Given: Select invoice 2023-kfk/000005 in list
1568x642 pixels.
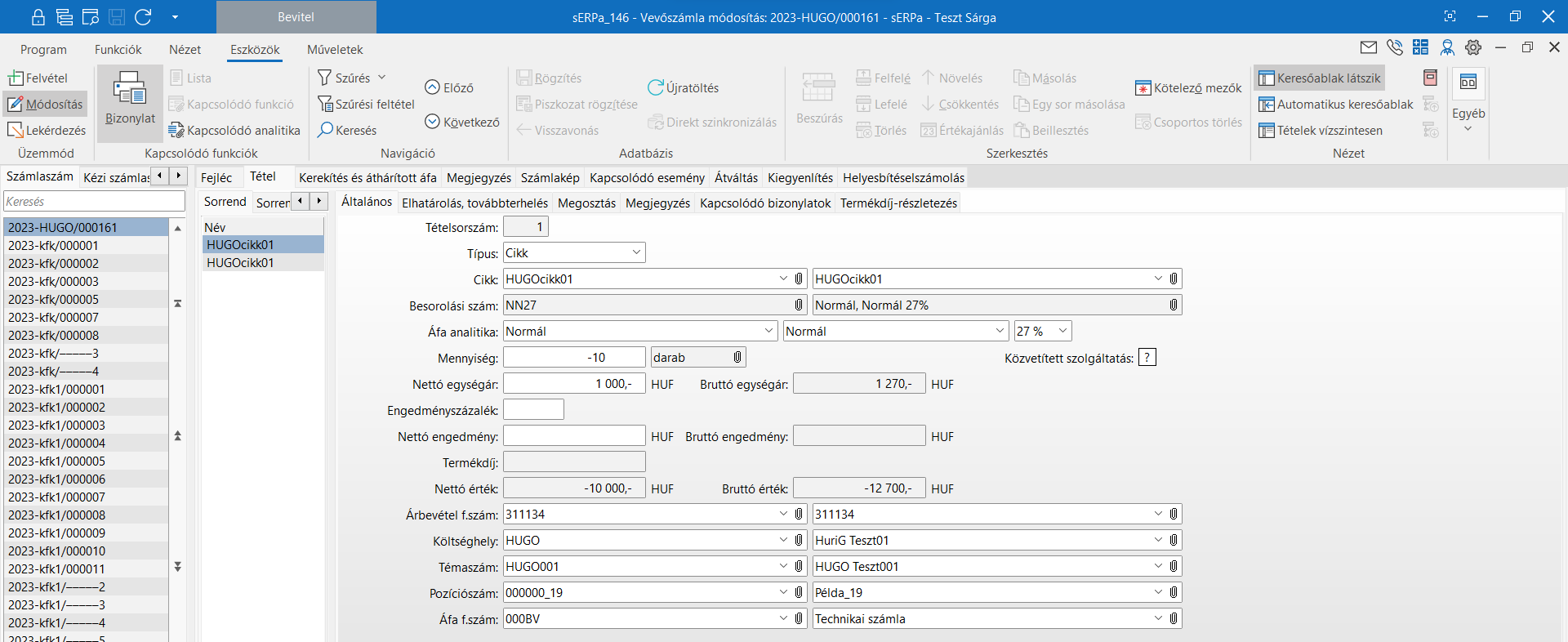Looking at the screenshot, I should 53,300.
